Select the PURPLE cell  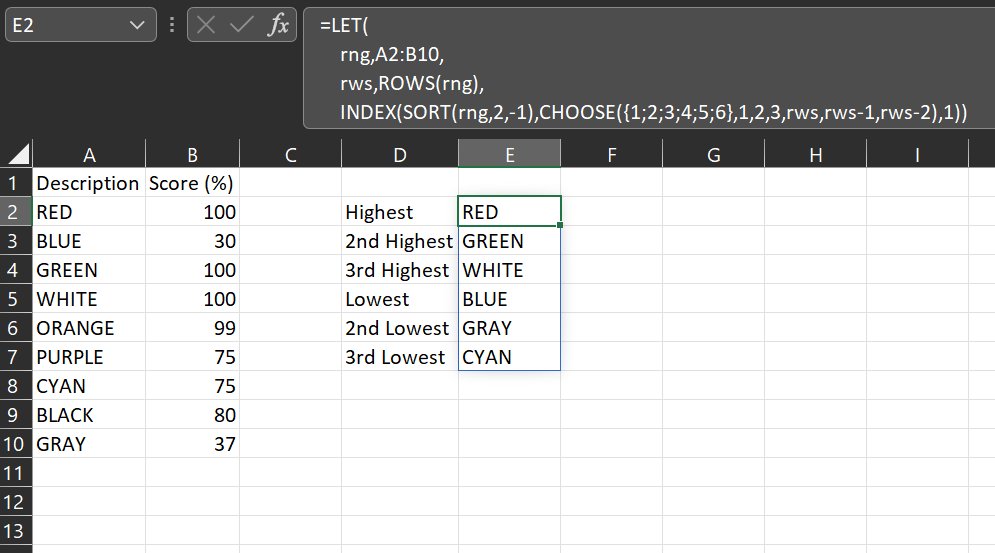point(89,357)
